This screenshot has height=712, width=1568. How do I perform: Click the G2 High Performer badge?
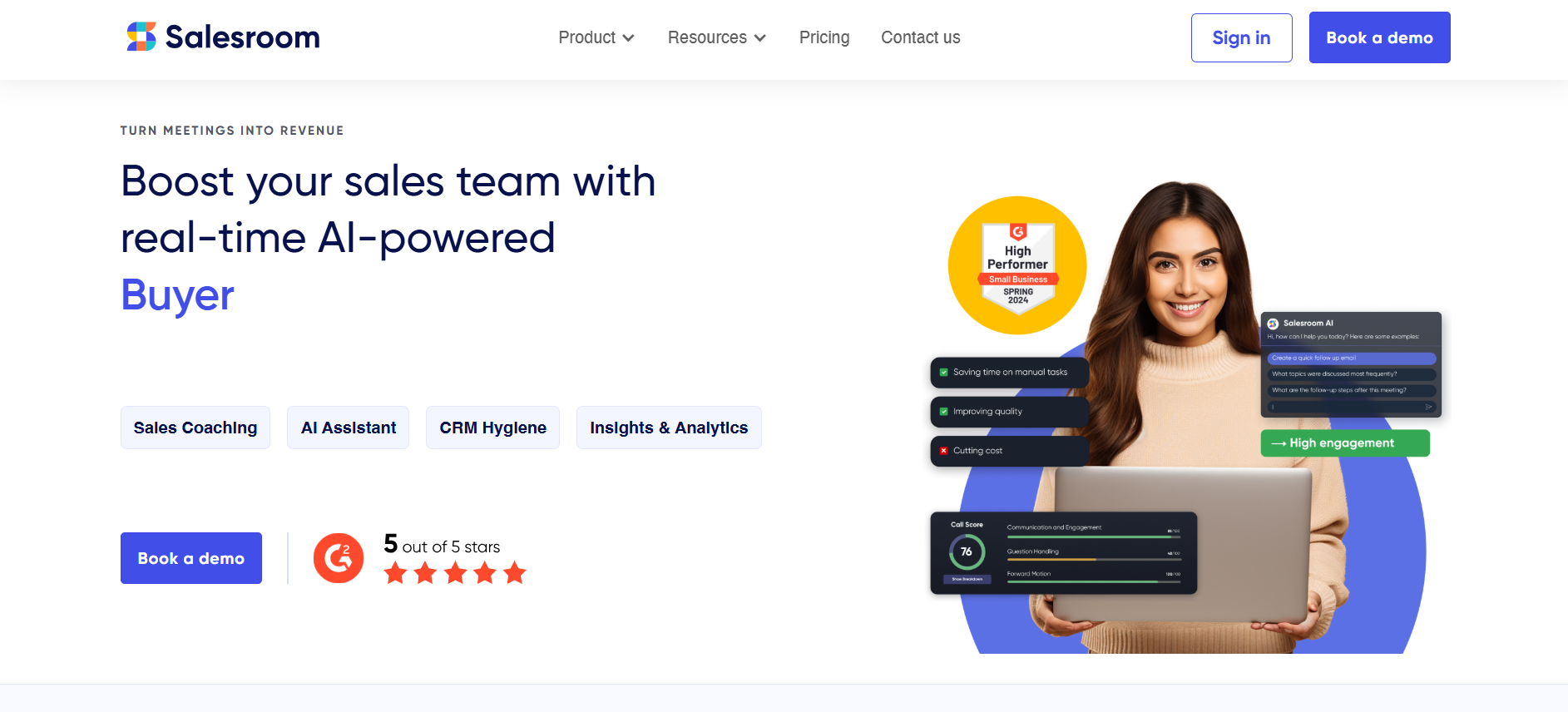pos(1017,266)
